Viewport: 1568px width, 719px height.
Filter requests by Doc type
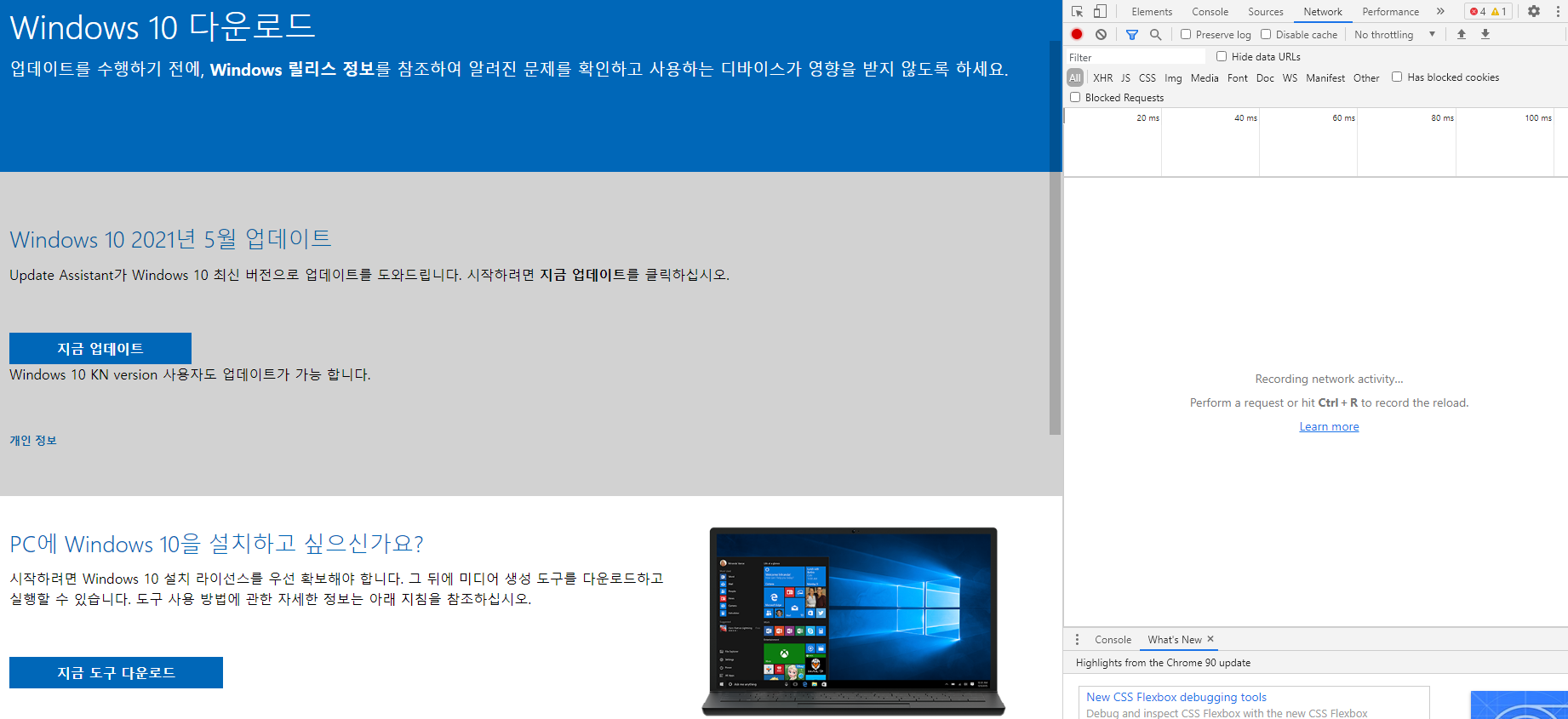(x=1265, y=77)
